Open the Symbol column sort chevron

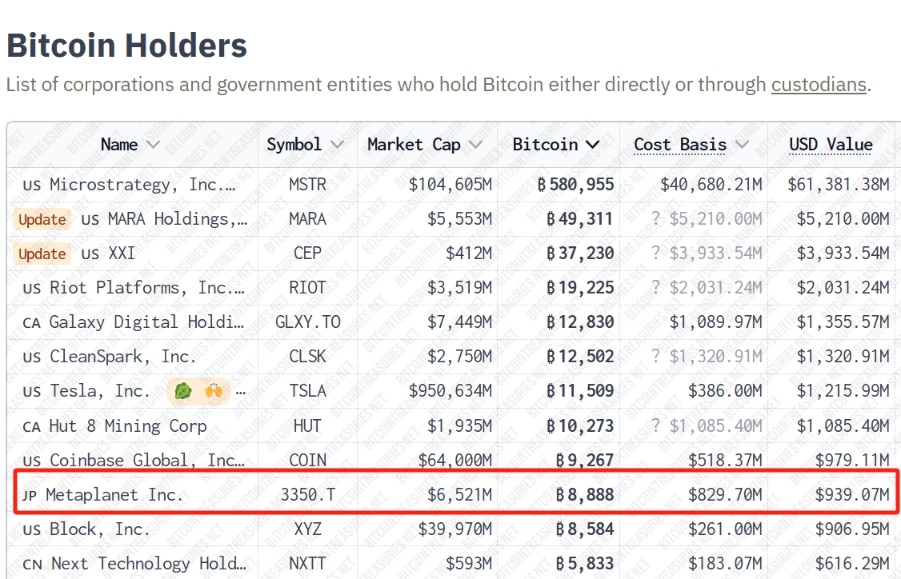337,145
